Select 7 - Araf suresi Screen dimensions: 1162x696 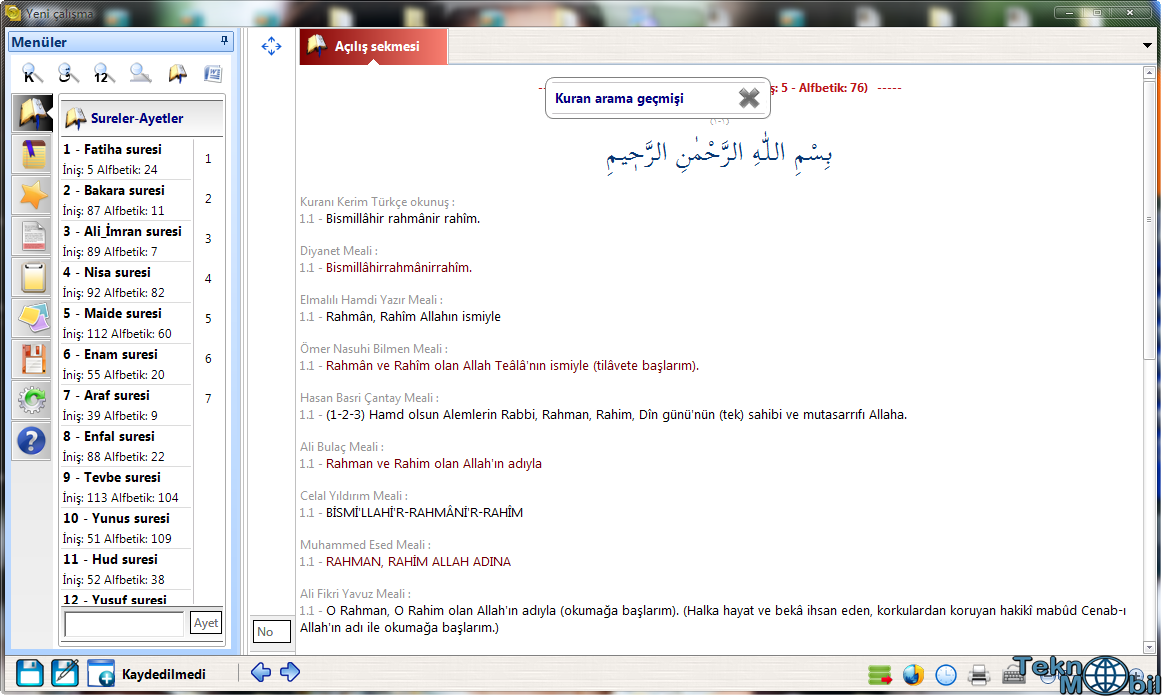pos(126,405)
